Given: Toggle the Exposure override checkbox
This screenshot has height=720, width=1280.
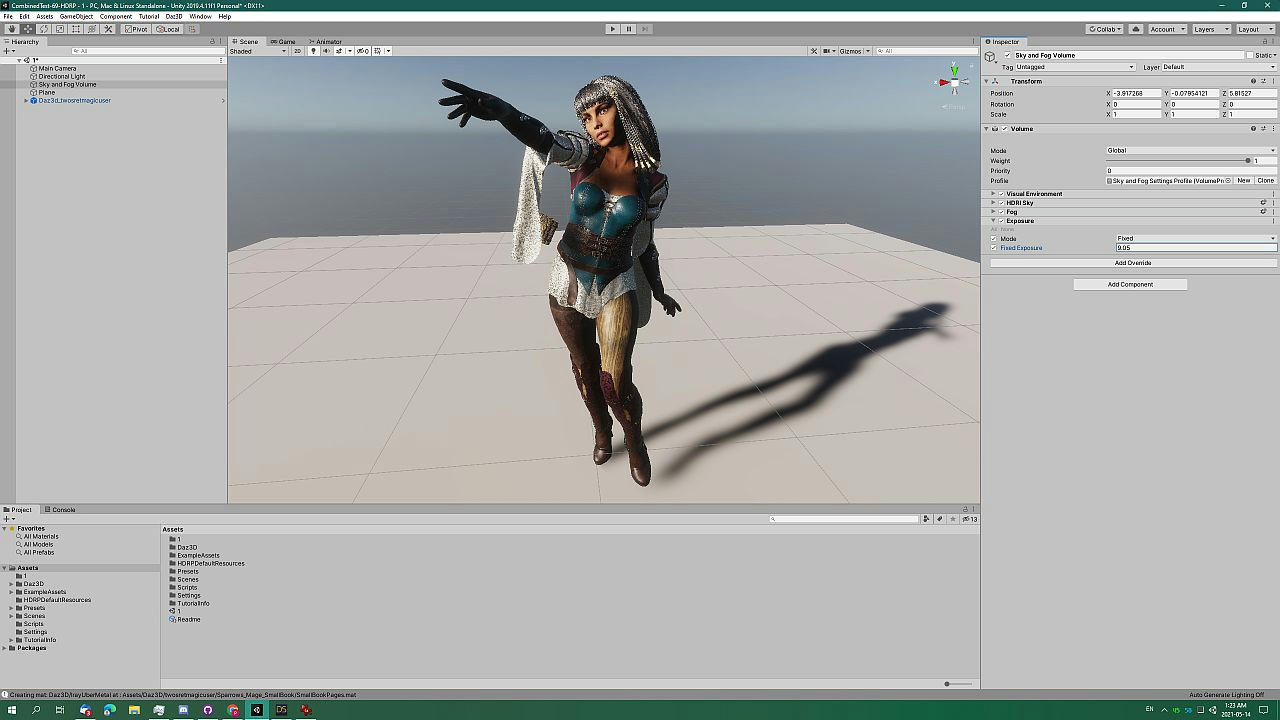Looking at the screenshot, I should 1001,221.
